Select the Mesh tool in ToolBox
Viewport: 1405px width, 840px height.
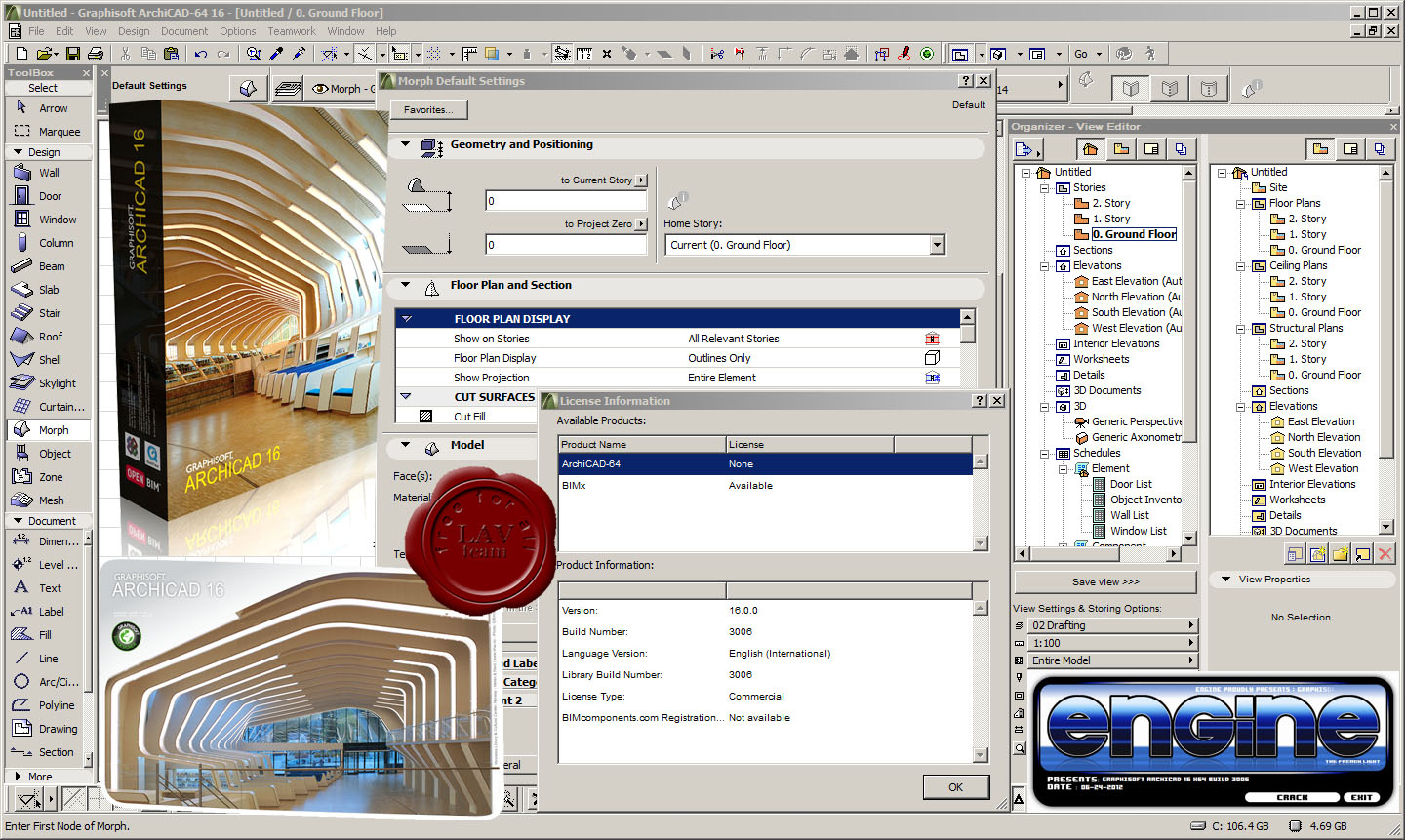(49, 500)
